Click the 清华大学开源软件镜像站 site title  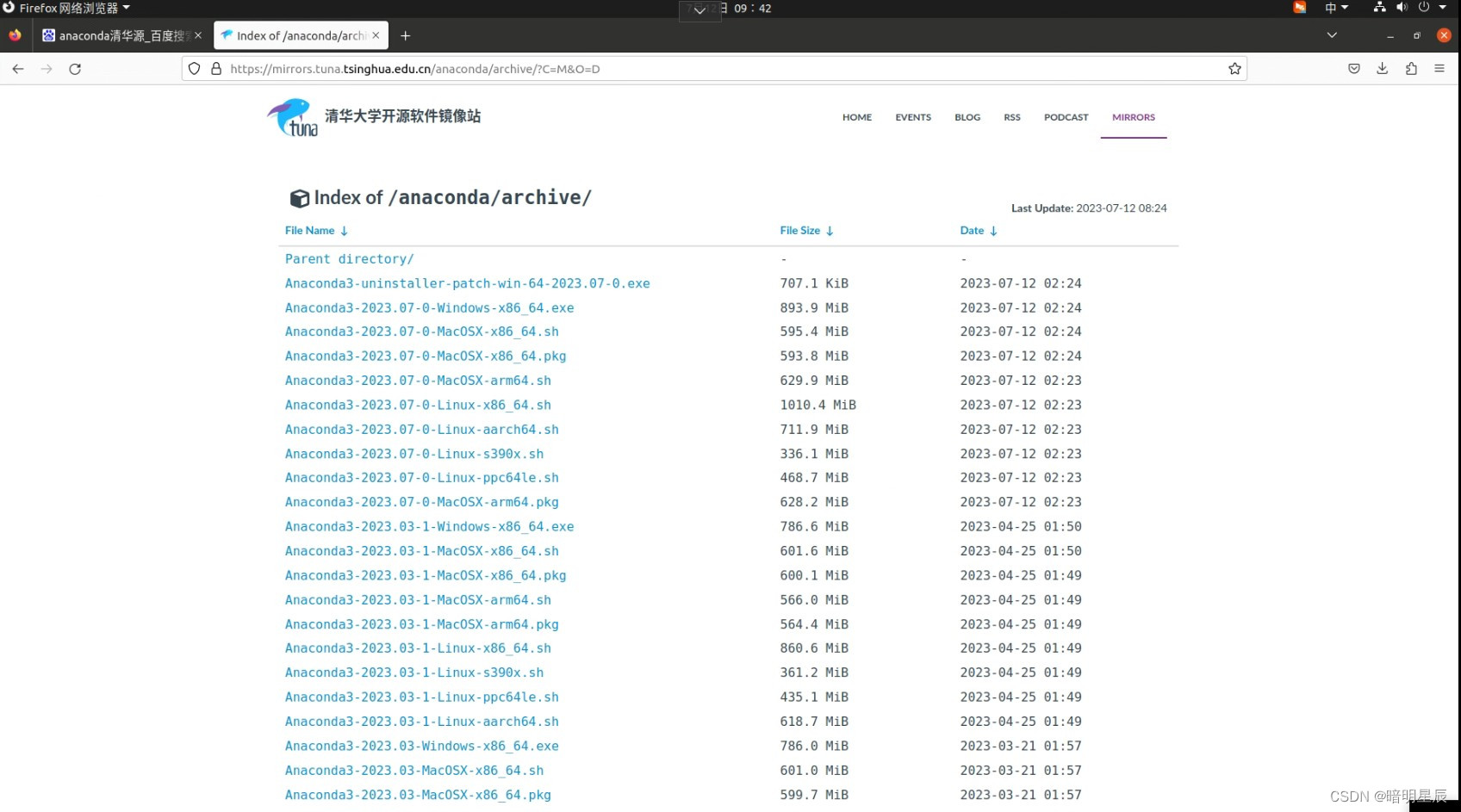[x=402, y=116]
